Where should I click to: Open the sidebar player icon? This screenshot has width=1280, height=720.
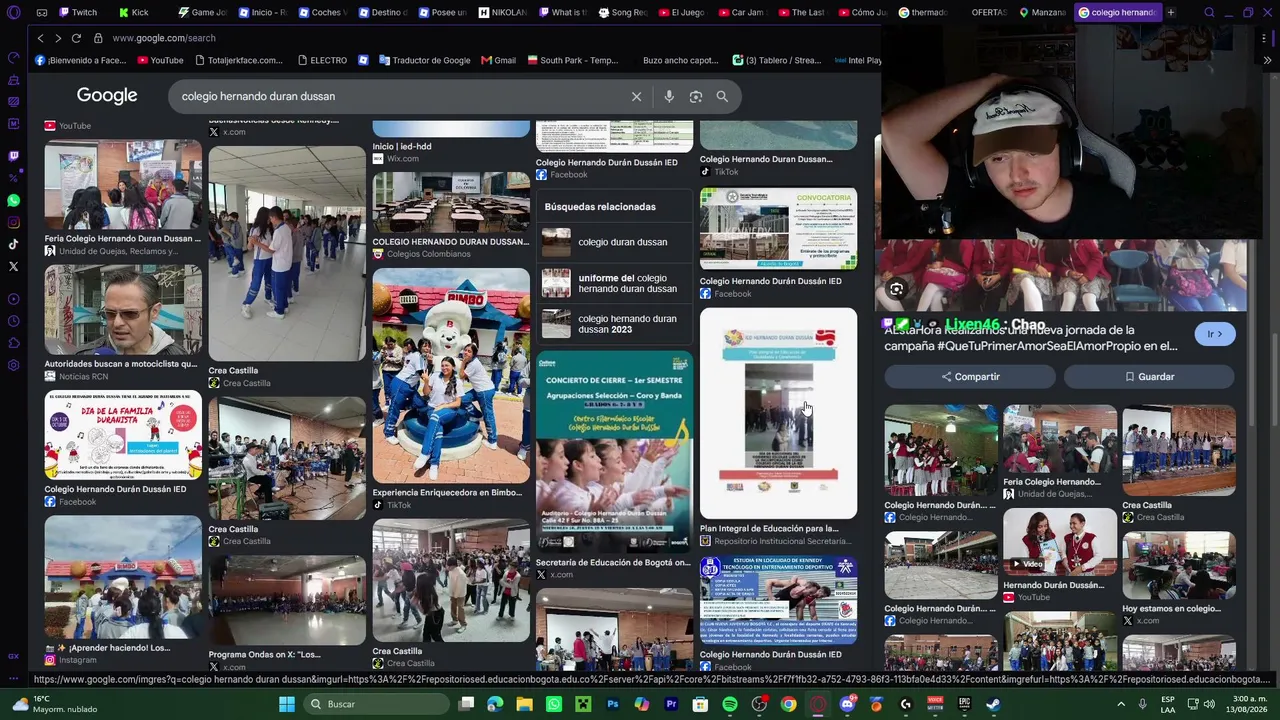[13, 299]
